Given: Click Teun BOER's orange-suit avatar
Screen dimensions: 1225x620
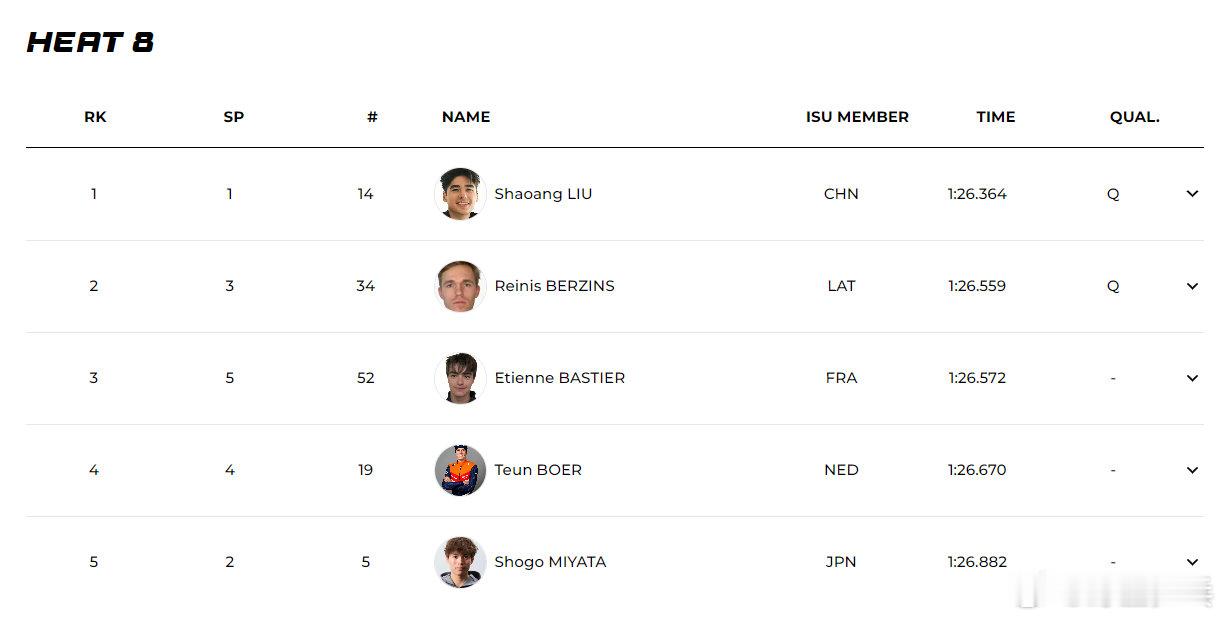Looking at the screenshot, I should 460,470.
